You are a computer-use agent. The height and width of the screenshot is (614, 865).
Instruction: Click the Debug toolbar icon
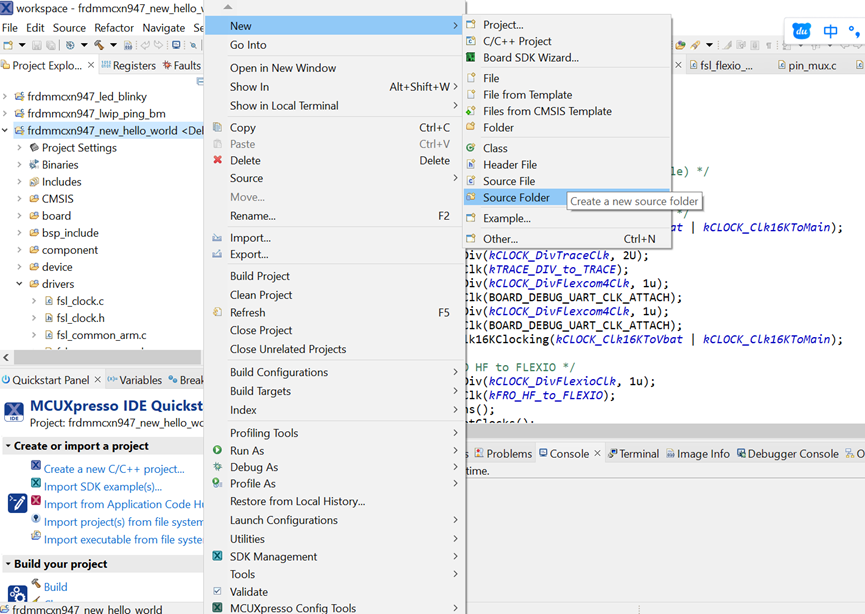tap(70, 45)
